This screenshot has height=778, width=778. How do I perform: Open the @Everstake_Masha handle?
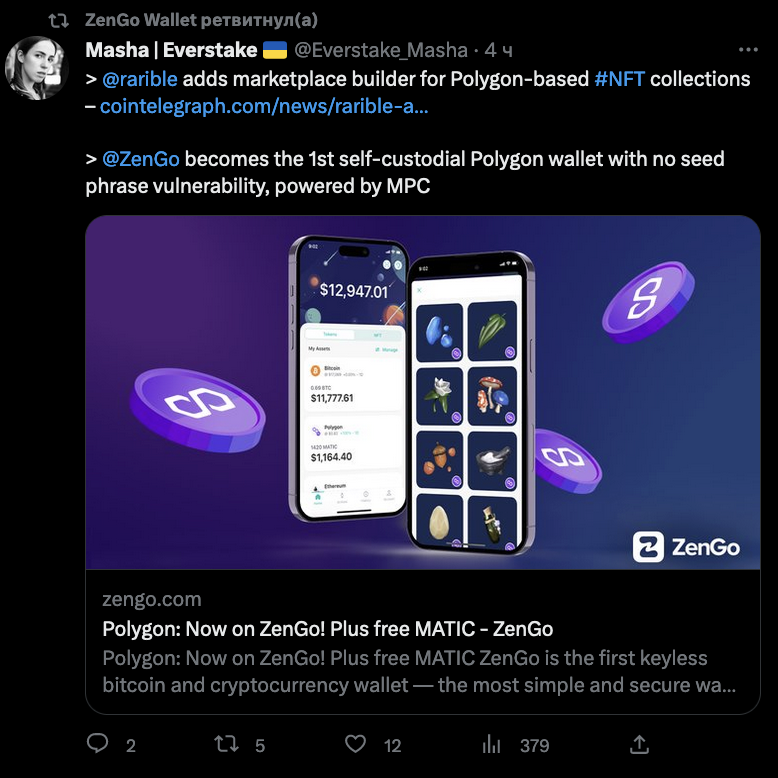(x=380, y=49)
